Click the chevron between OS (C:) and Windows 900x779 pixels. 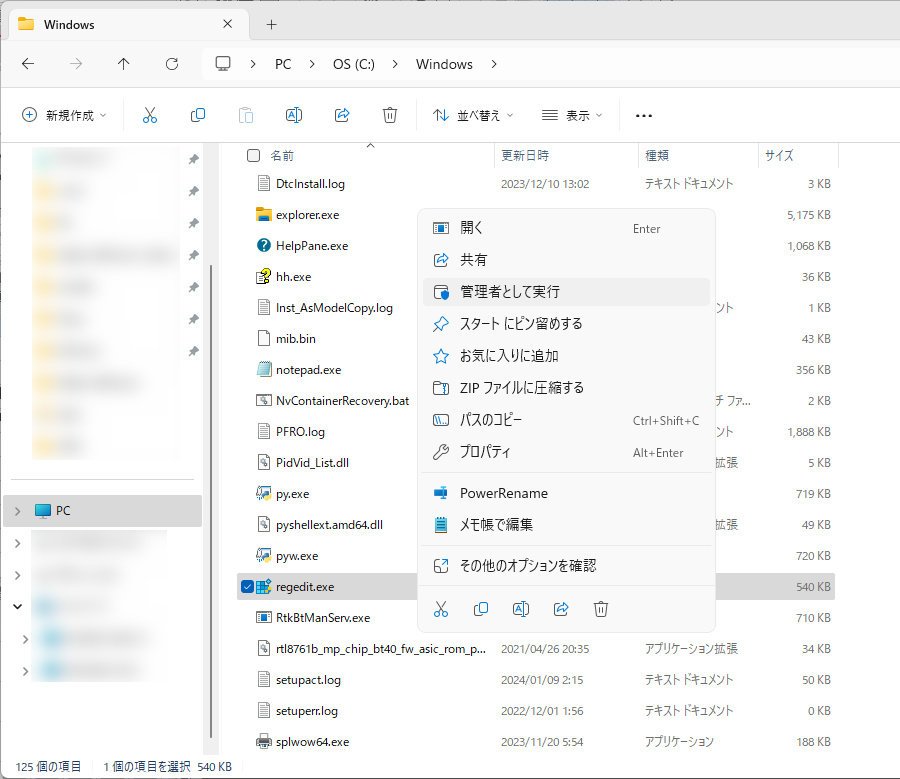pos(395,64)
